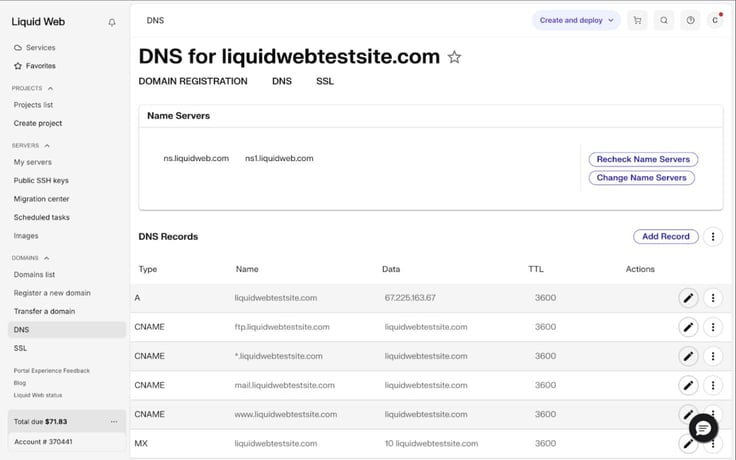Open more options for the mail CNAME record
The width and height of the screenshot is (736, 460).
tap(713, 385)
